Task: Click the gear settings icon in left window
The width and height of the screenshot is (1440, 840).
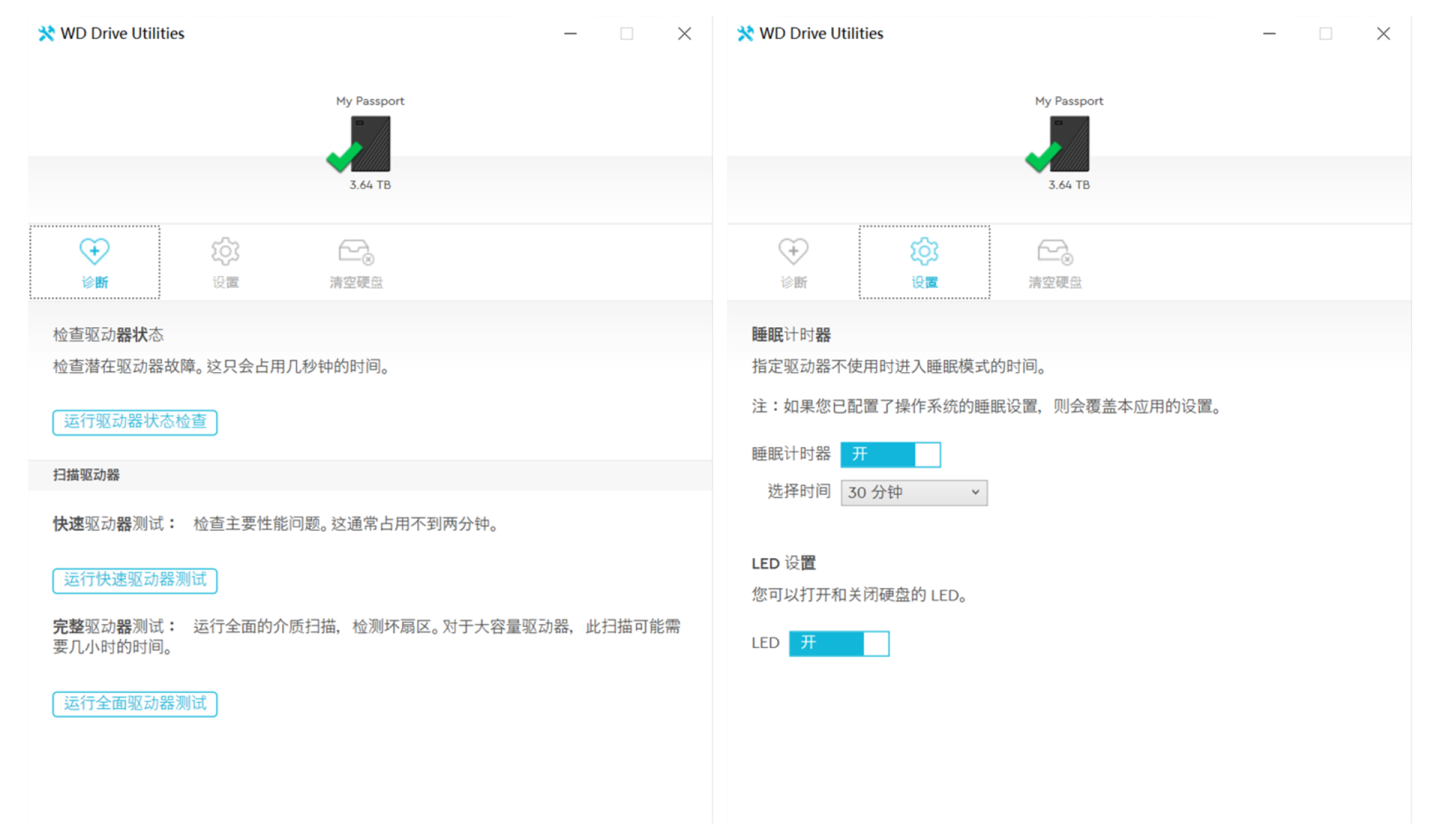Action: pos(225,251)
